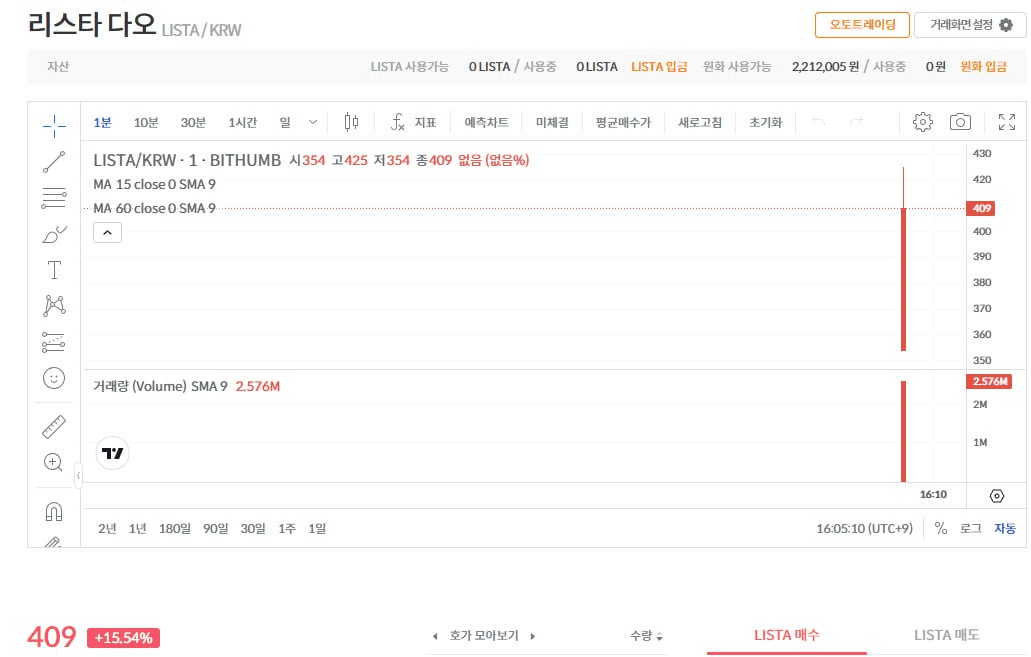Switch to 1시간 interval
This screenshot has height=657, width=1031.
pos(243,122)
